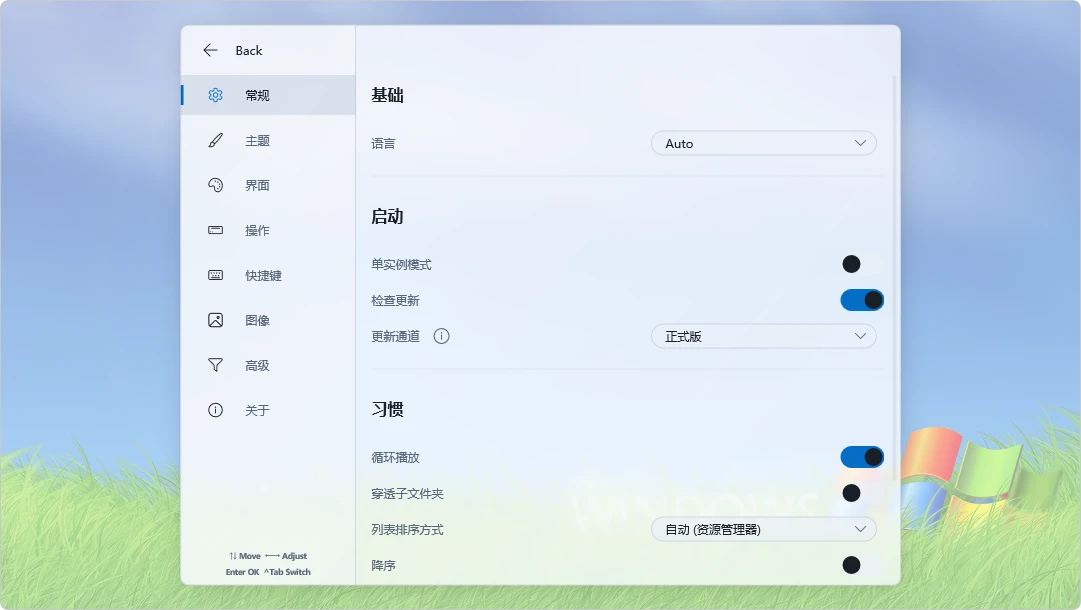Click the icon beside 操作
Screen dimensions: 1081x610
point(215,230)
